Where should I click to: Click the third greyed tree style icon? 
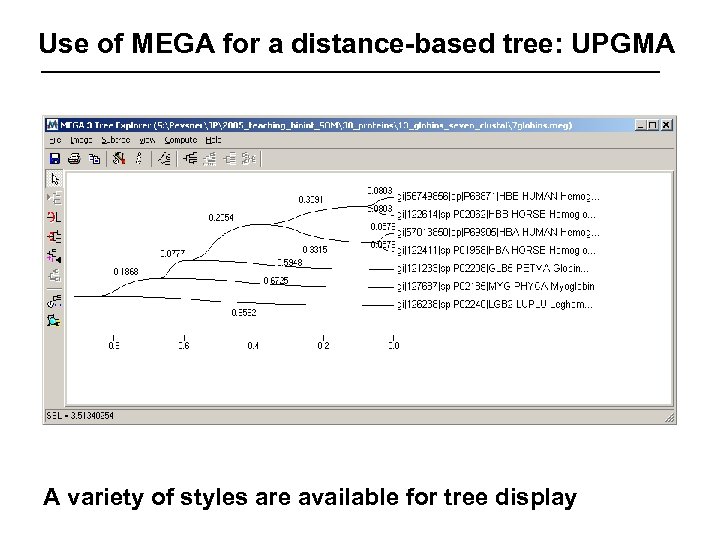[230, 159]
